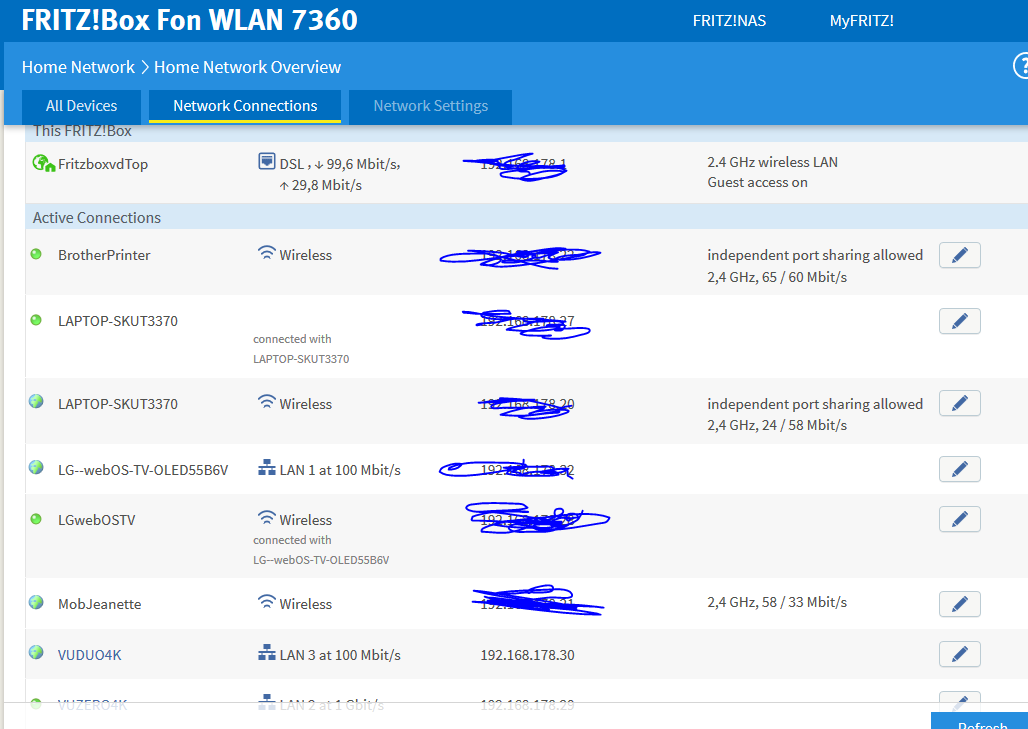Select the Network Connections tab

(245, 106)
